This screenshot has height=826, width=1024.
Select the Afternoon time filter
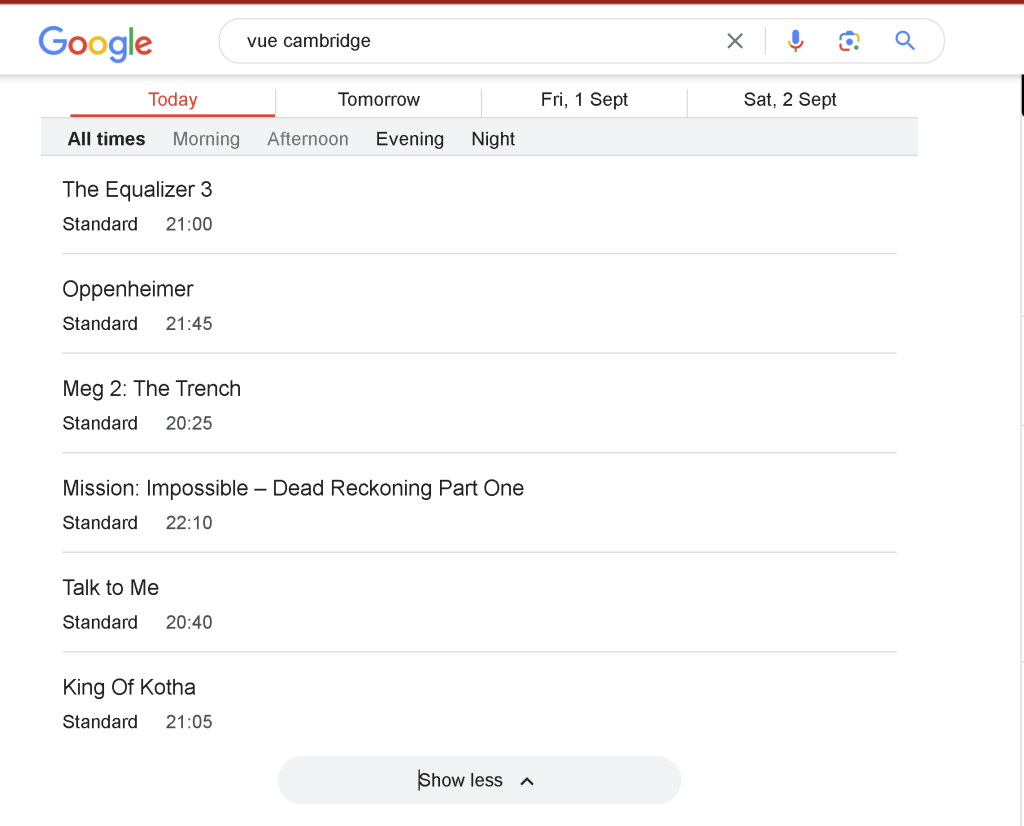tap(308, 139)
